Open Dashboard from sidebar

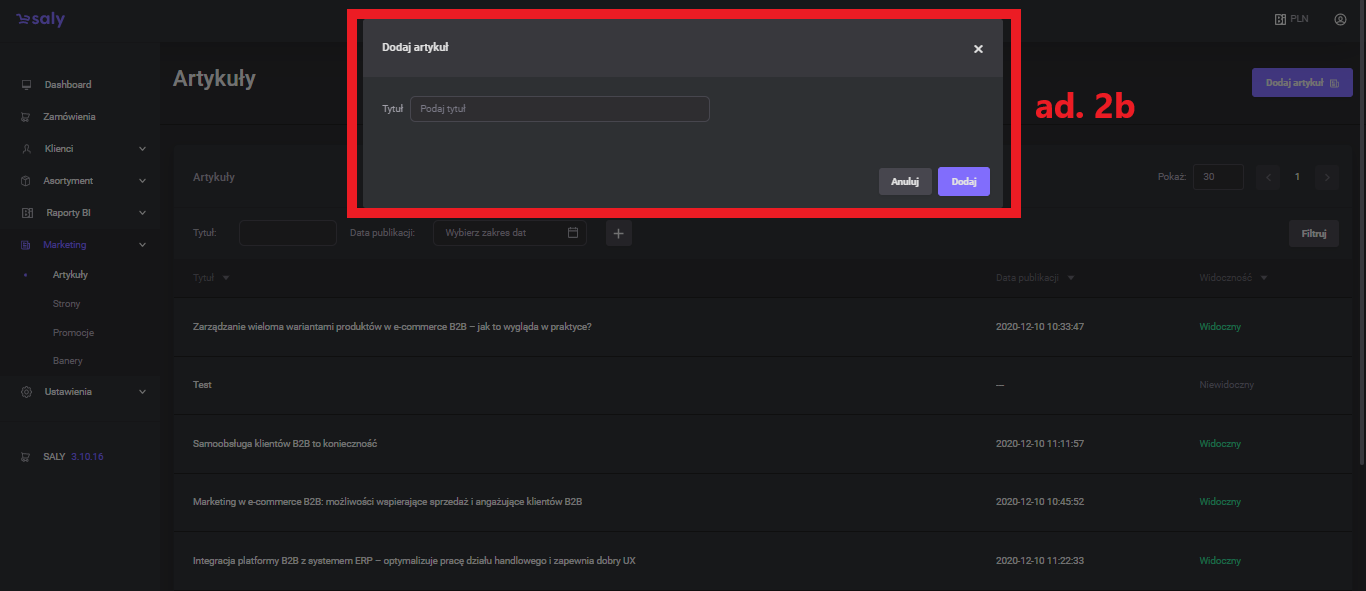click(67, 85)
